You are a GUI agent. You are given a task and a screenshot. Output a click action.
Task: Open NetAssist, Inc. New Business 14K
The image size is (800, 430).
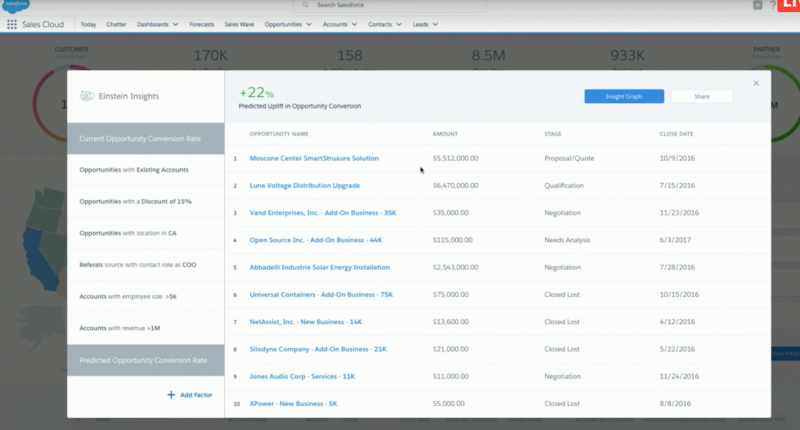(x=306, y=322)
